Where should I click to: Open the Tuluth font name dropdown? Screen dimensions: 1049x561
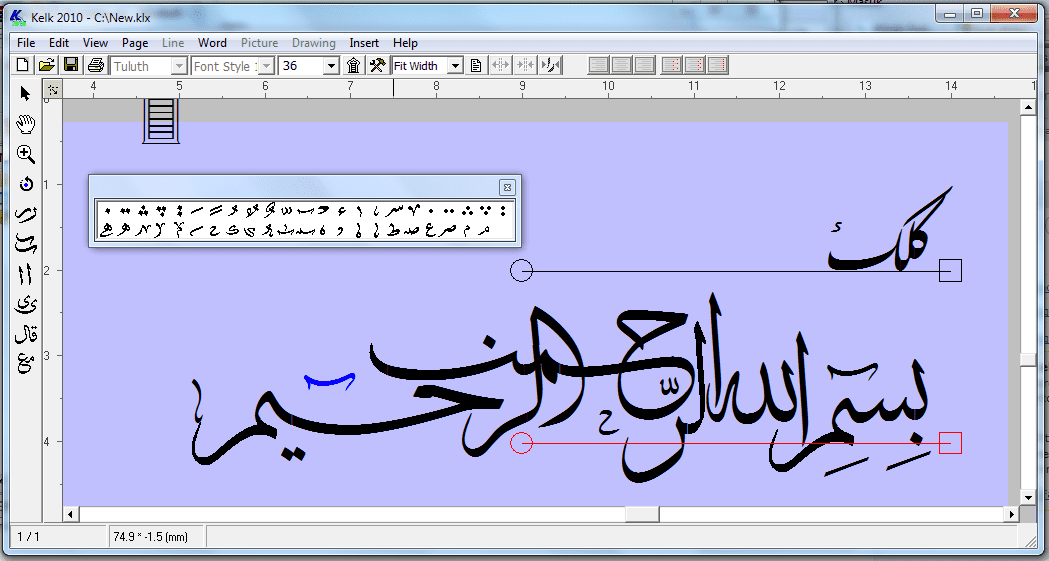179,66
